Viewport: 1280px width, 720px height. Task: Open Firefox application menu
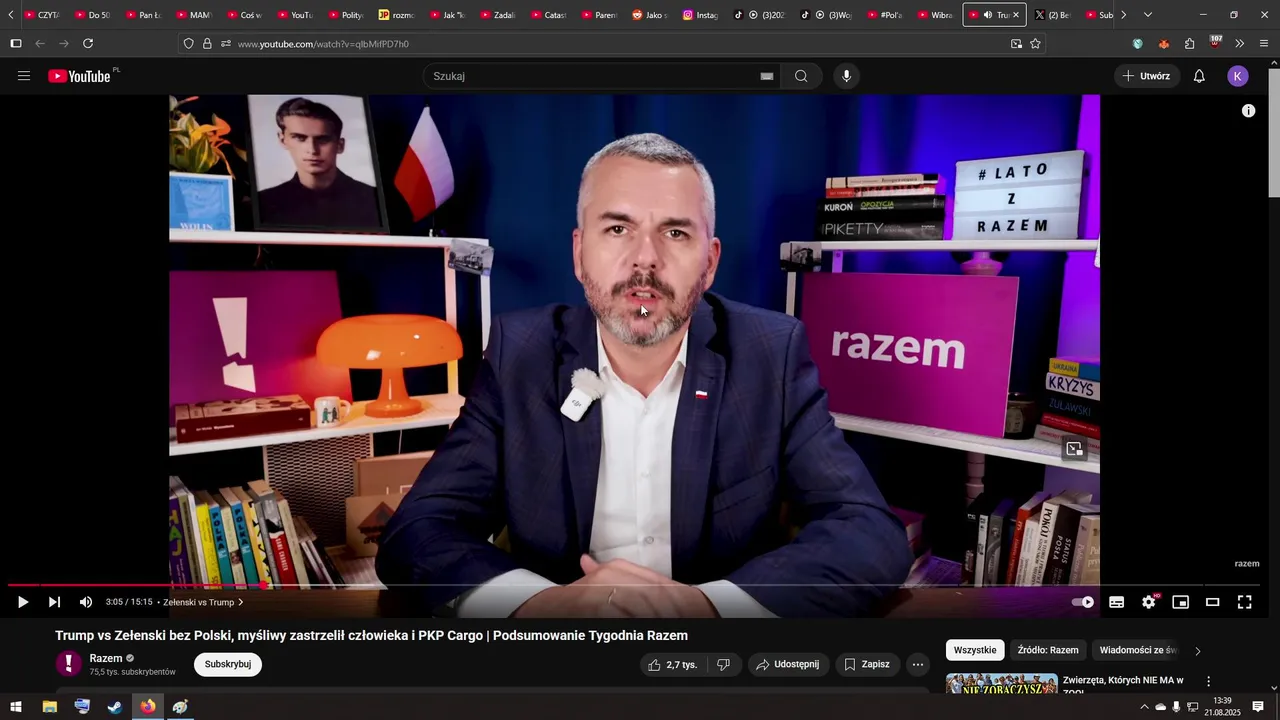[x=1264, y=44]
